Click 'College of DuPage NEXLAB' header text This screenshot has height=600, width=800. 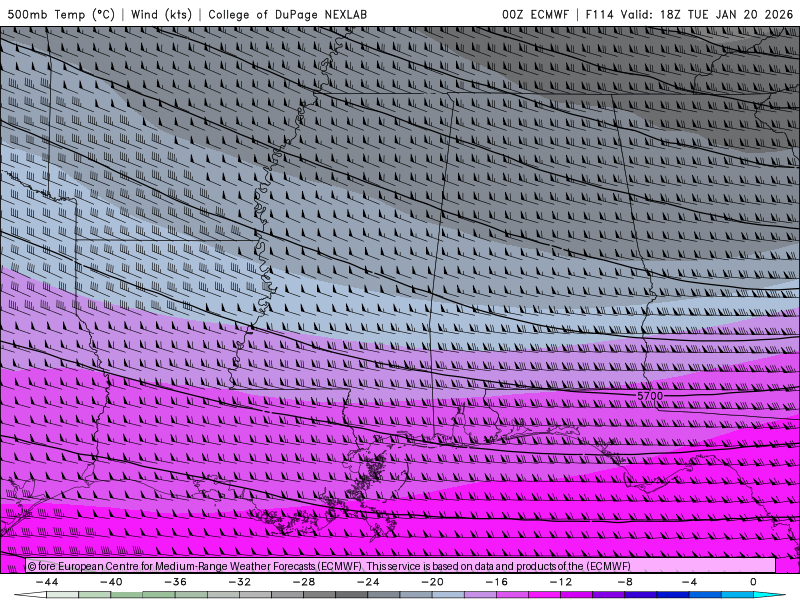(287, 14)
